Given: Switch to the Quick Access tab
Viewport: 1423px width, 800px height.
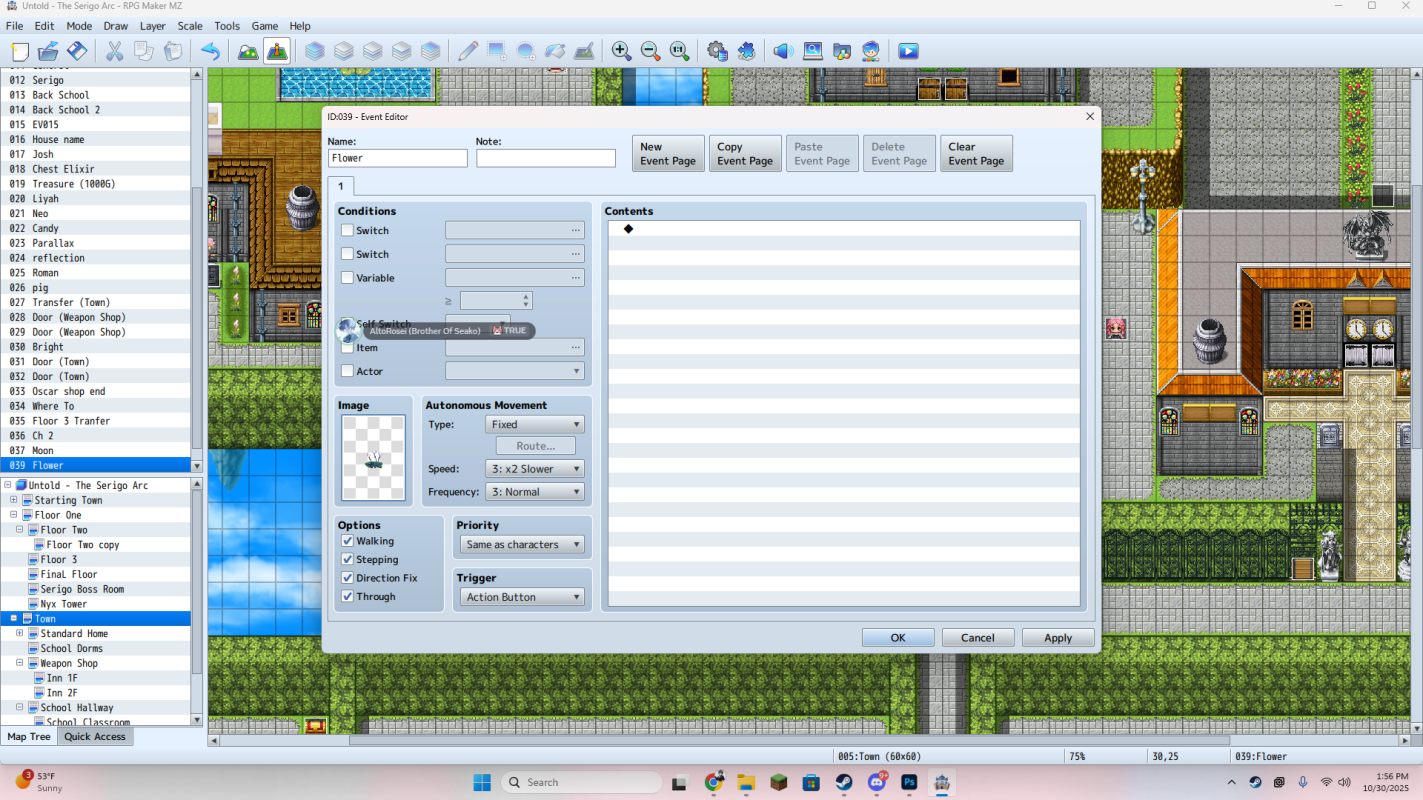Looking at the screenshot, I should [95, 737].
